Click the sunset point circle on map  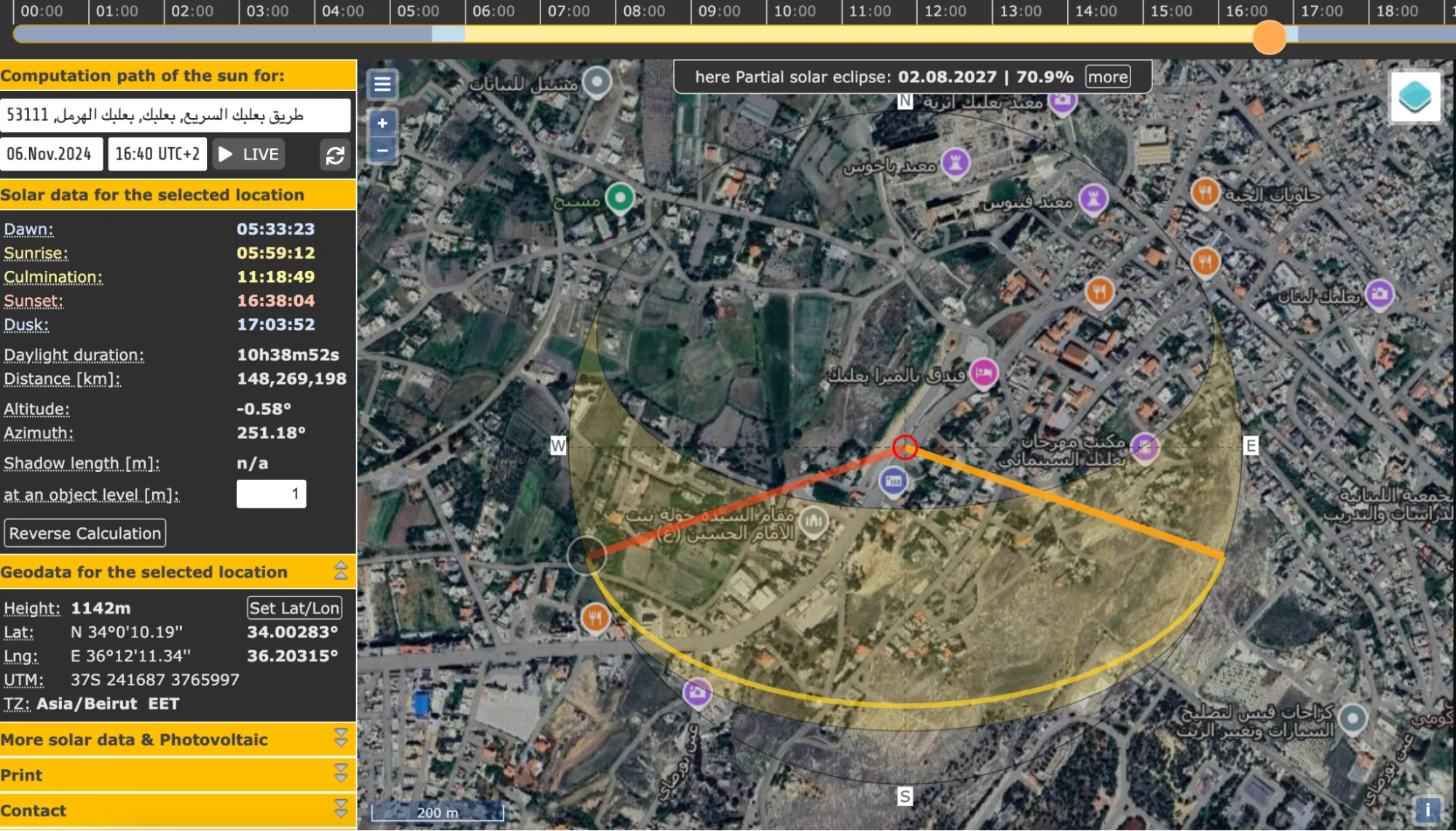point(586,556)
